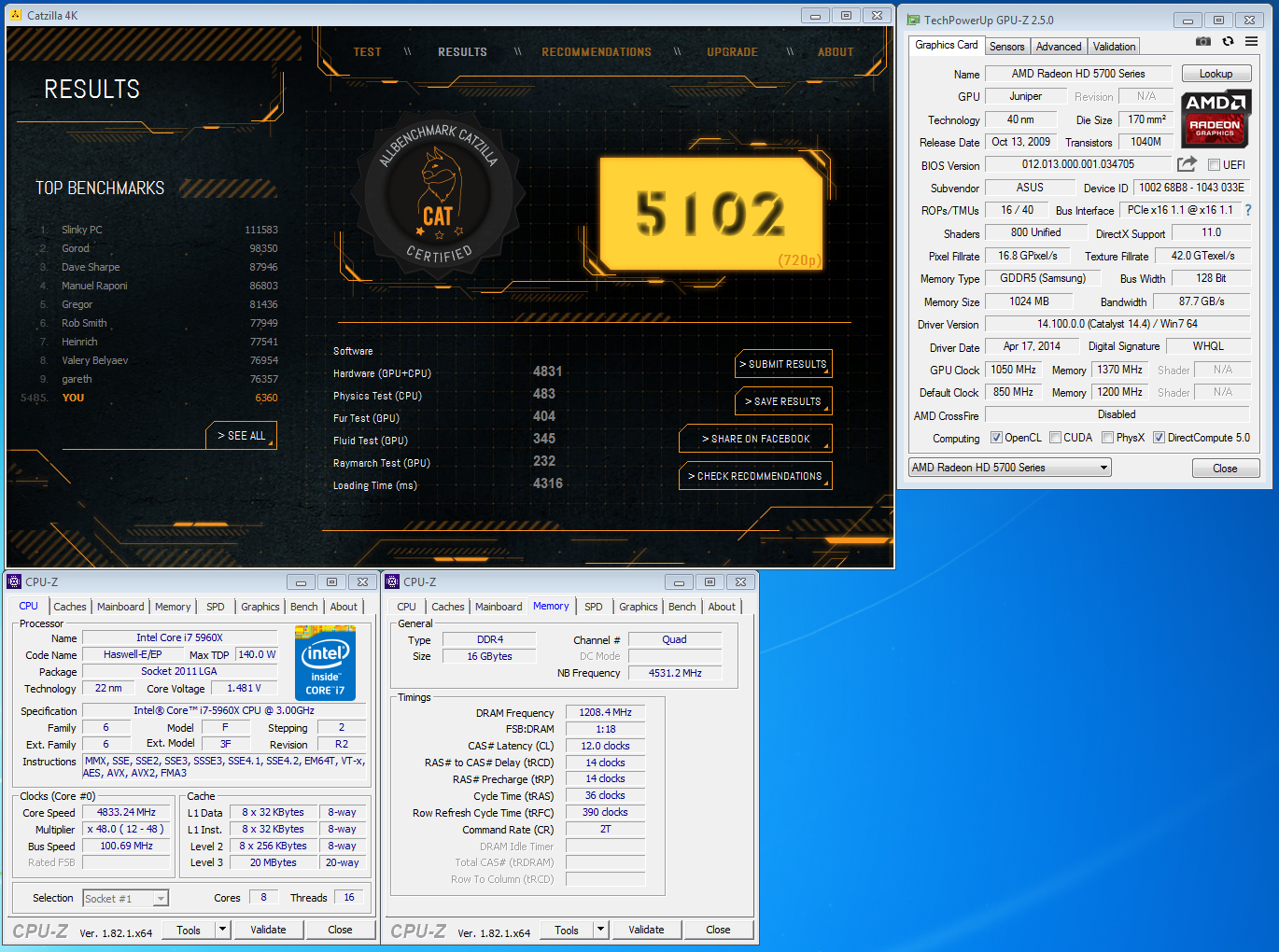Open Caches tab in left CPU-Z window

70,607
